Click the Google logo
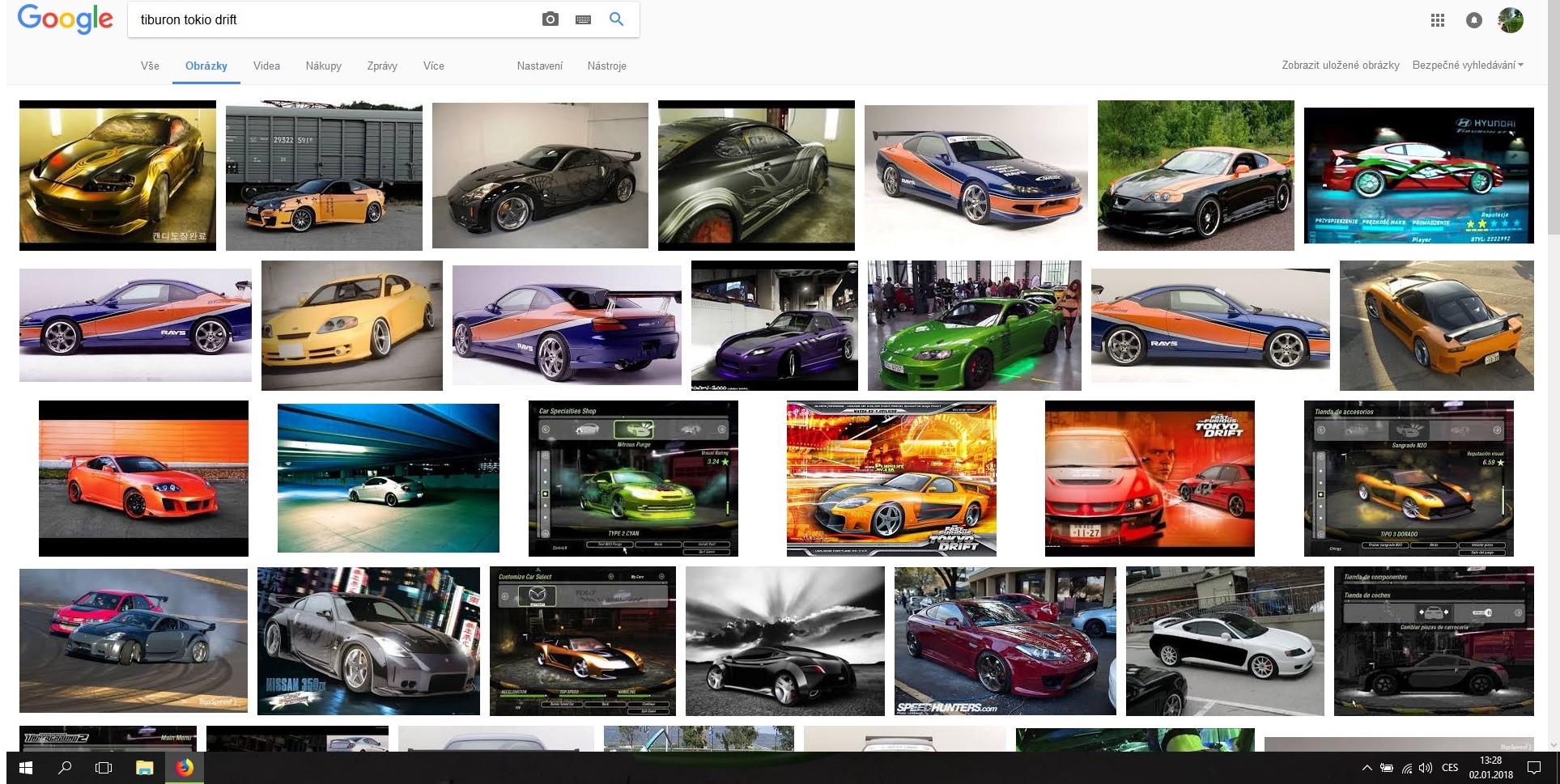The height and width of the screenshot is (784, 1560). [65, 19]
